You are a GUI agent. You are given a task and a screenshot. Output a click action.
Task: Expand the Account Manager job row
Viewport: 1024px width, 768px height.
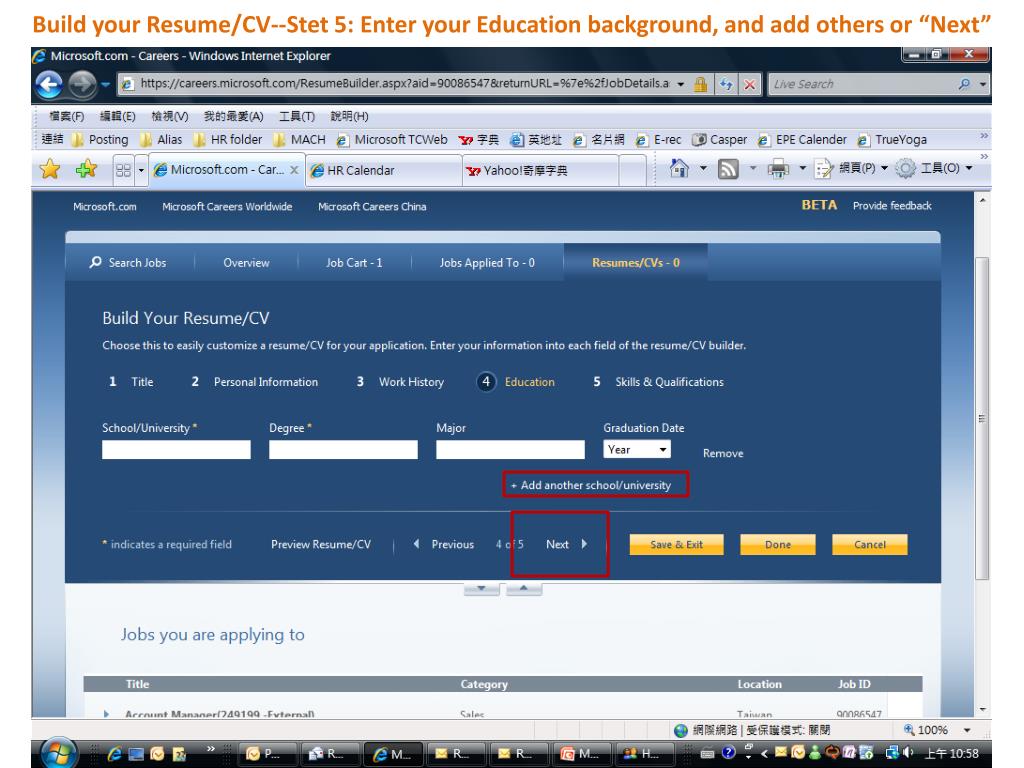coord(106,714)
